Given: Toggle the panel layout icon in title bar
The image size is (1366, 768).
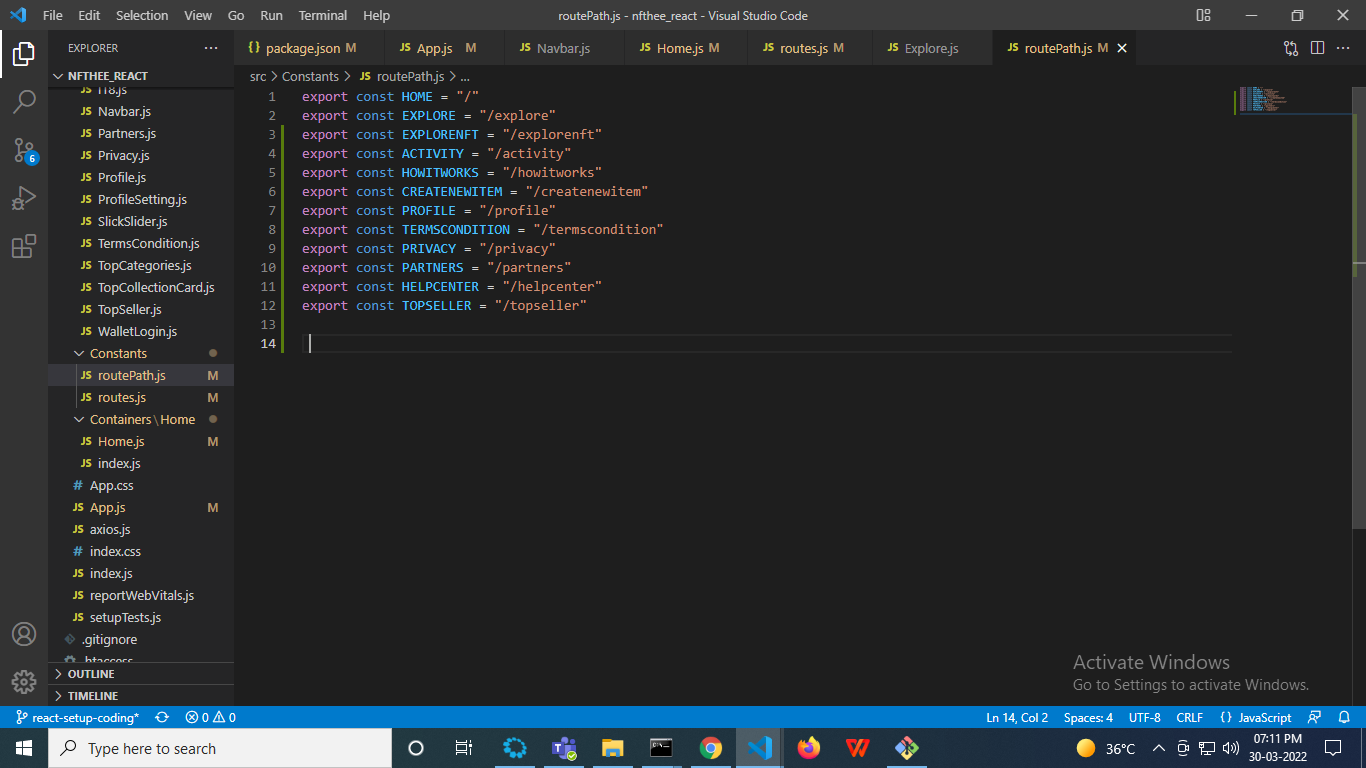Looking at the screenshot, I should tap(1203, 15).
